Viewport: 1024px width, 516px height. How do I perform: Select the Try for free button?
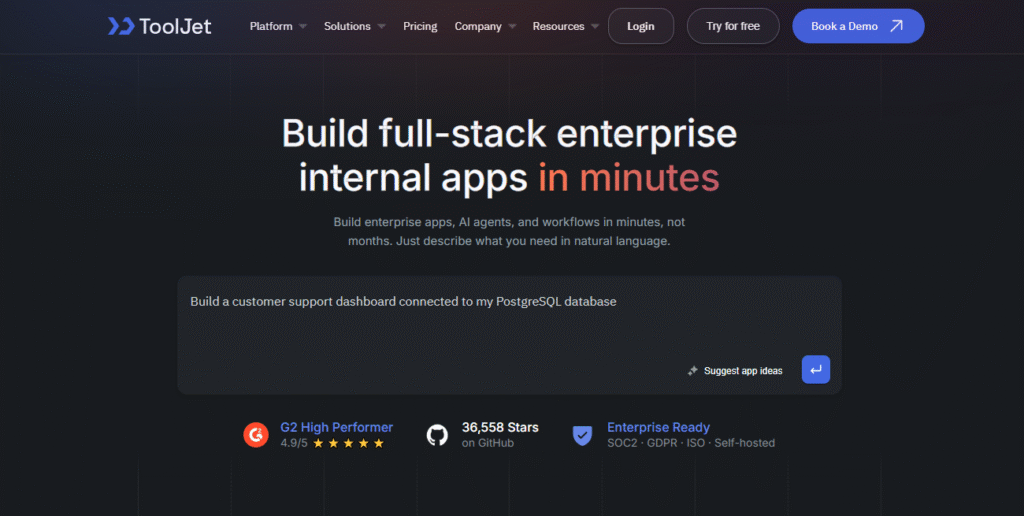[x=733, y=26]
